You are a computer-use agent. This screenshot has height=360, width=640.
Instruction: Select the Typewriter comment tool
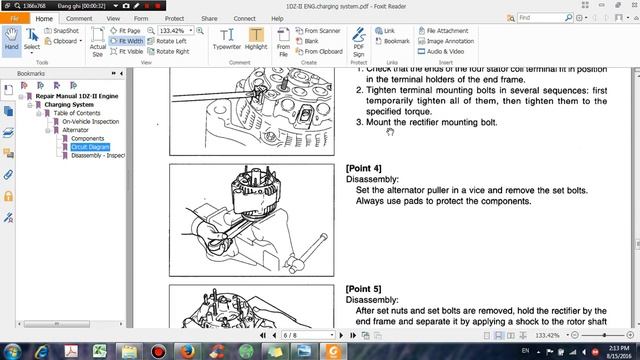tap(227, 39)
